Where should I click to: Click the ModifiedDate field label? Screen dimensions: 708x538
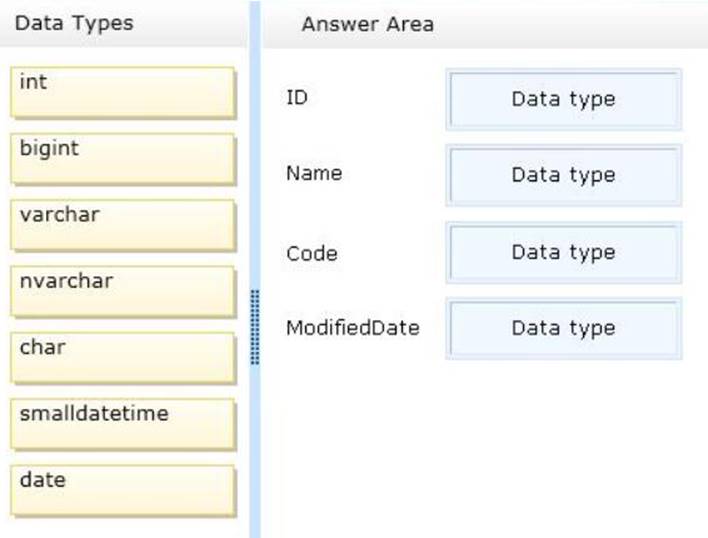click(x=352, y=327)
